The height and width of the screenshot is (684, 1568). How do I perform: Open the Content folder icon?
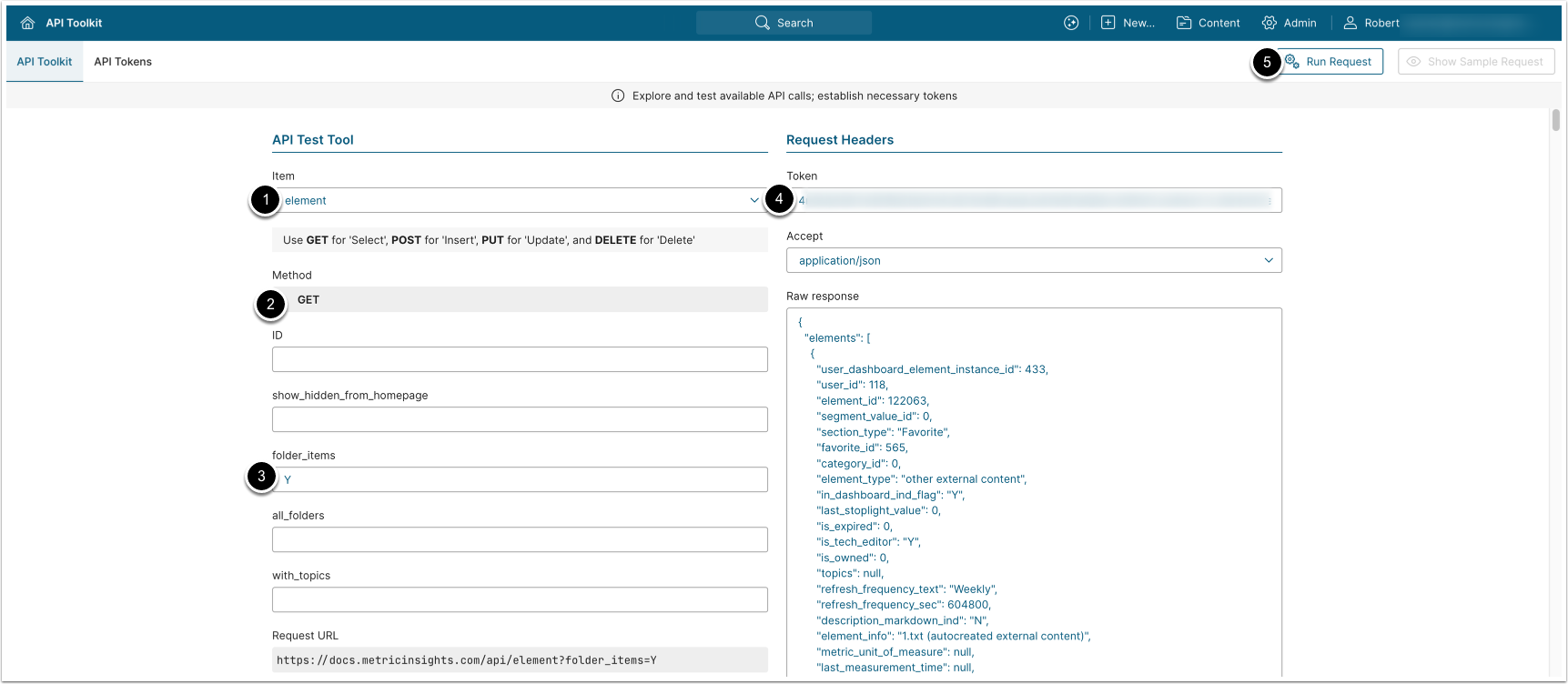(1184, 23)
